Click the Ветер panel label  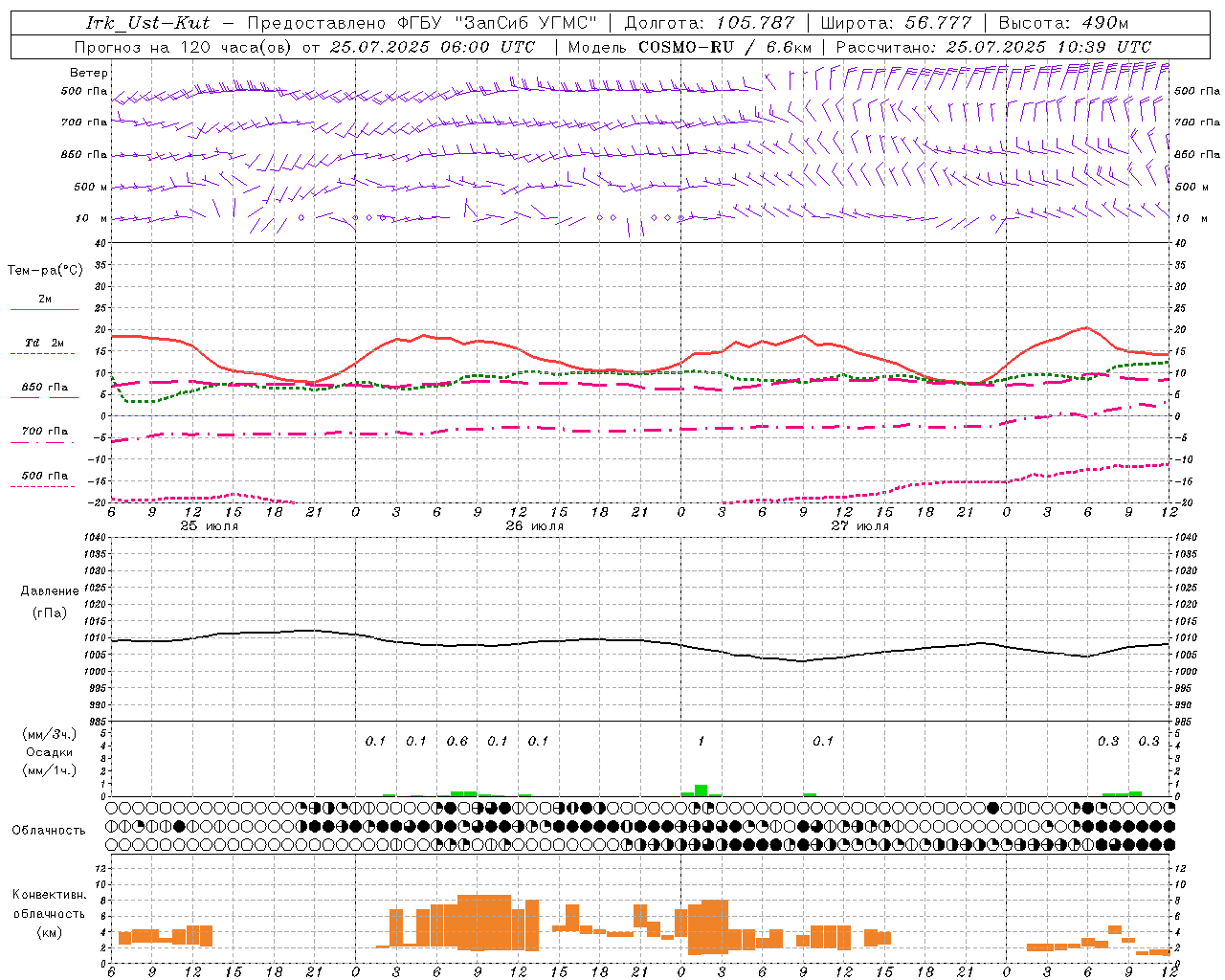[x=89, y=73]
